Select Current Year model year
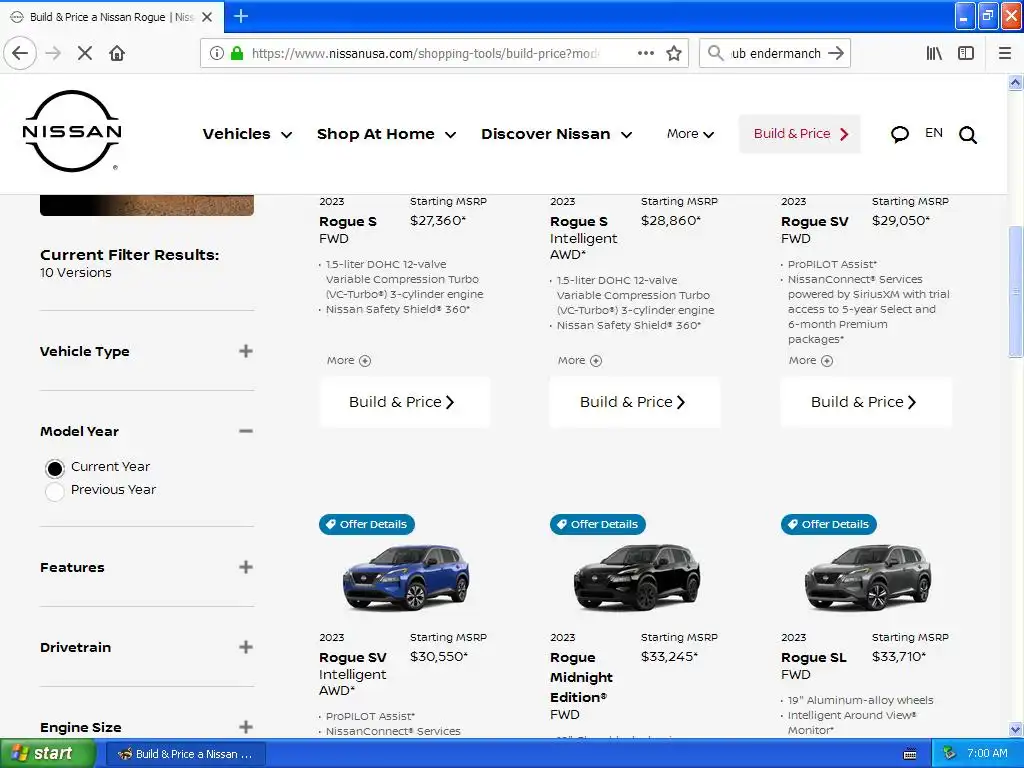Viewport: 1024px width, 768px height. [x=55, y=468]
